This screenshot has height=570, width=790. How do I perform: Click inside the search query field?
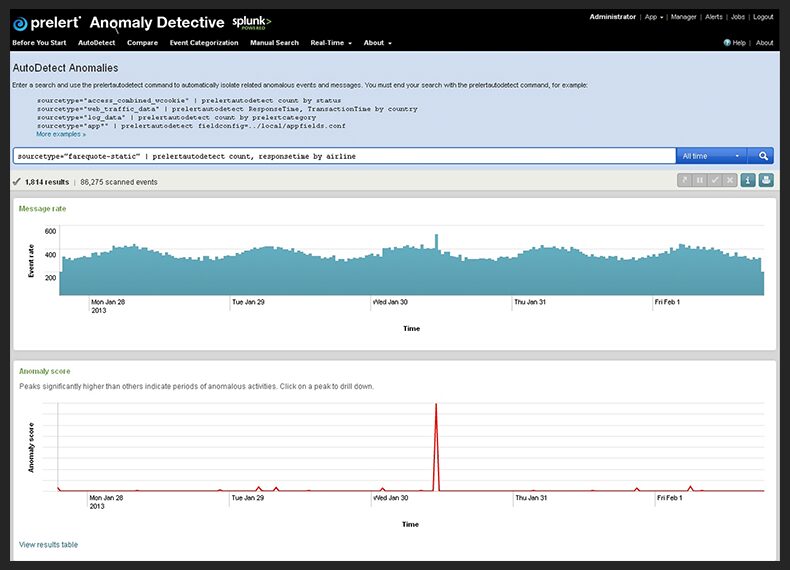(344, 156)
